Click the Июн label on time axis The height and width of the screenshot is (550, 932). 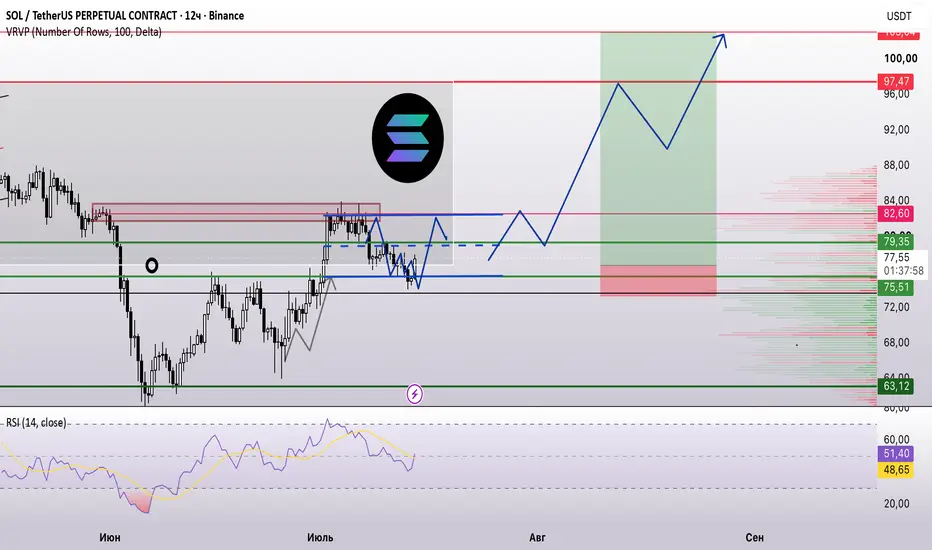tap(110, 538)
